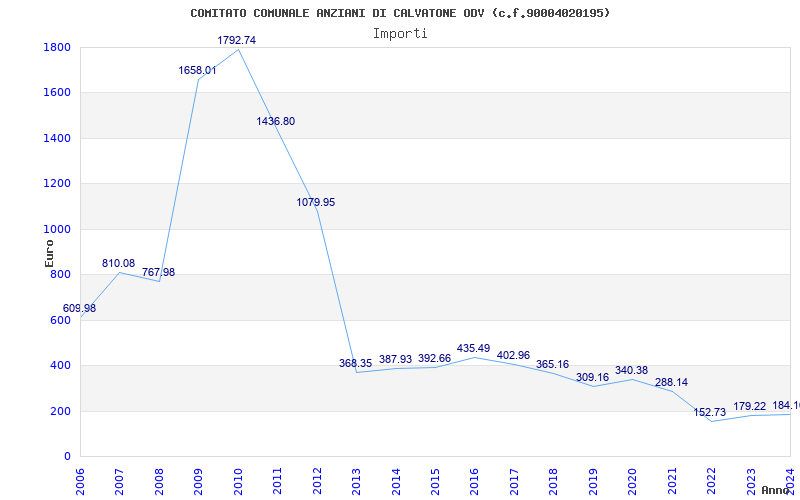
Task: Select the 2009 x-axis year label
Action: pos(198,481)
